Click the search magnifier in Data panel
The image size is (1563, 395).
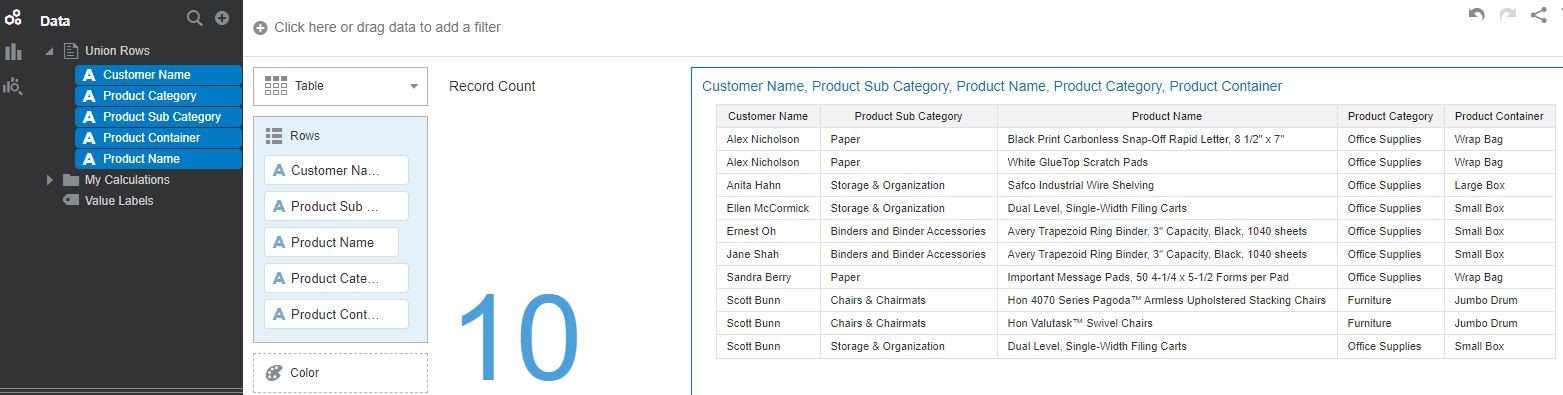point(195,18)
